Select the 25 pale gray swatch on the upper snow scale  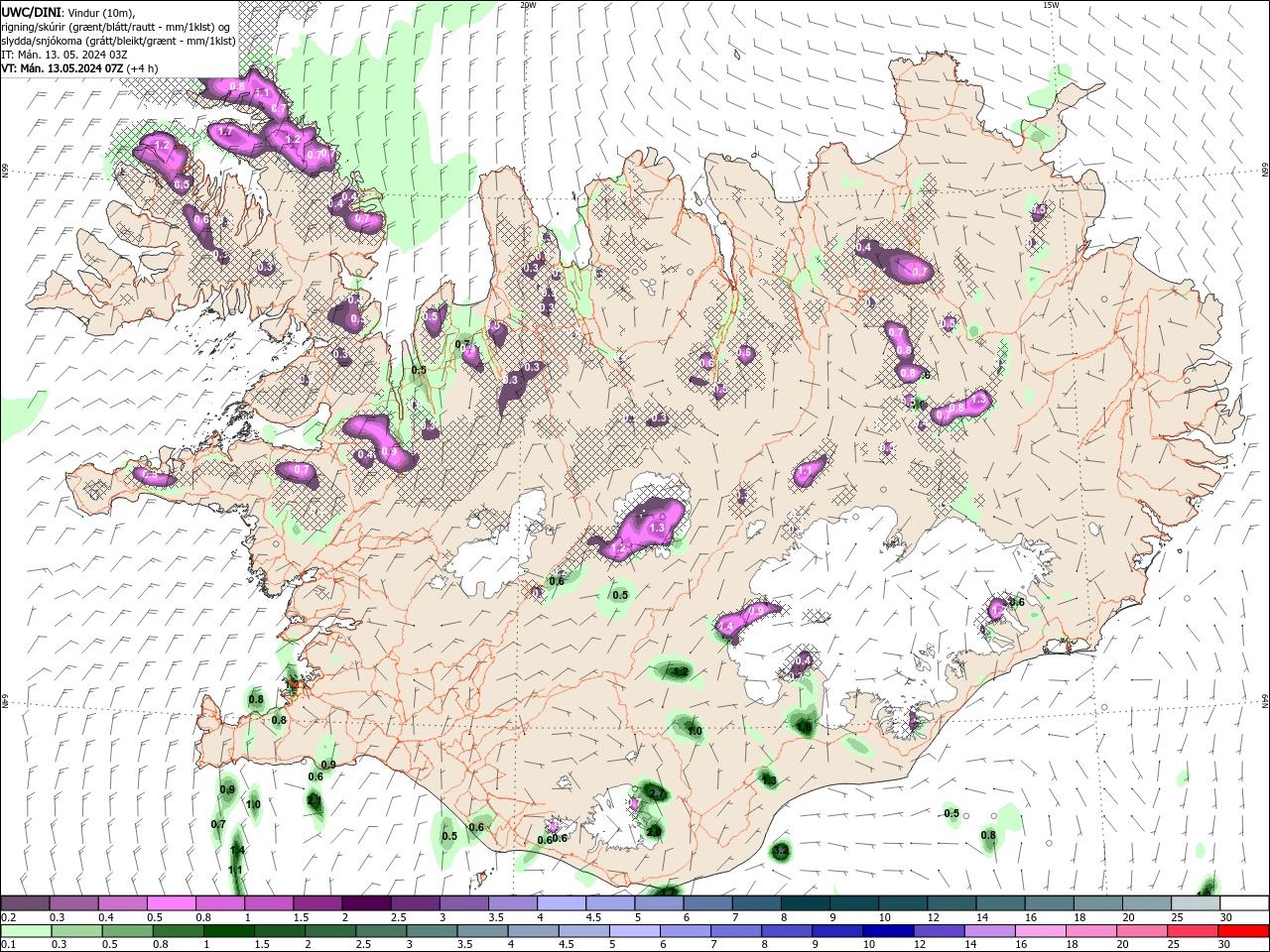coord(1197,903)
